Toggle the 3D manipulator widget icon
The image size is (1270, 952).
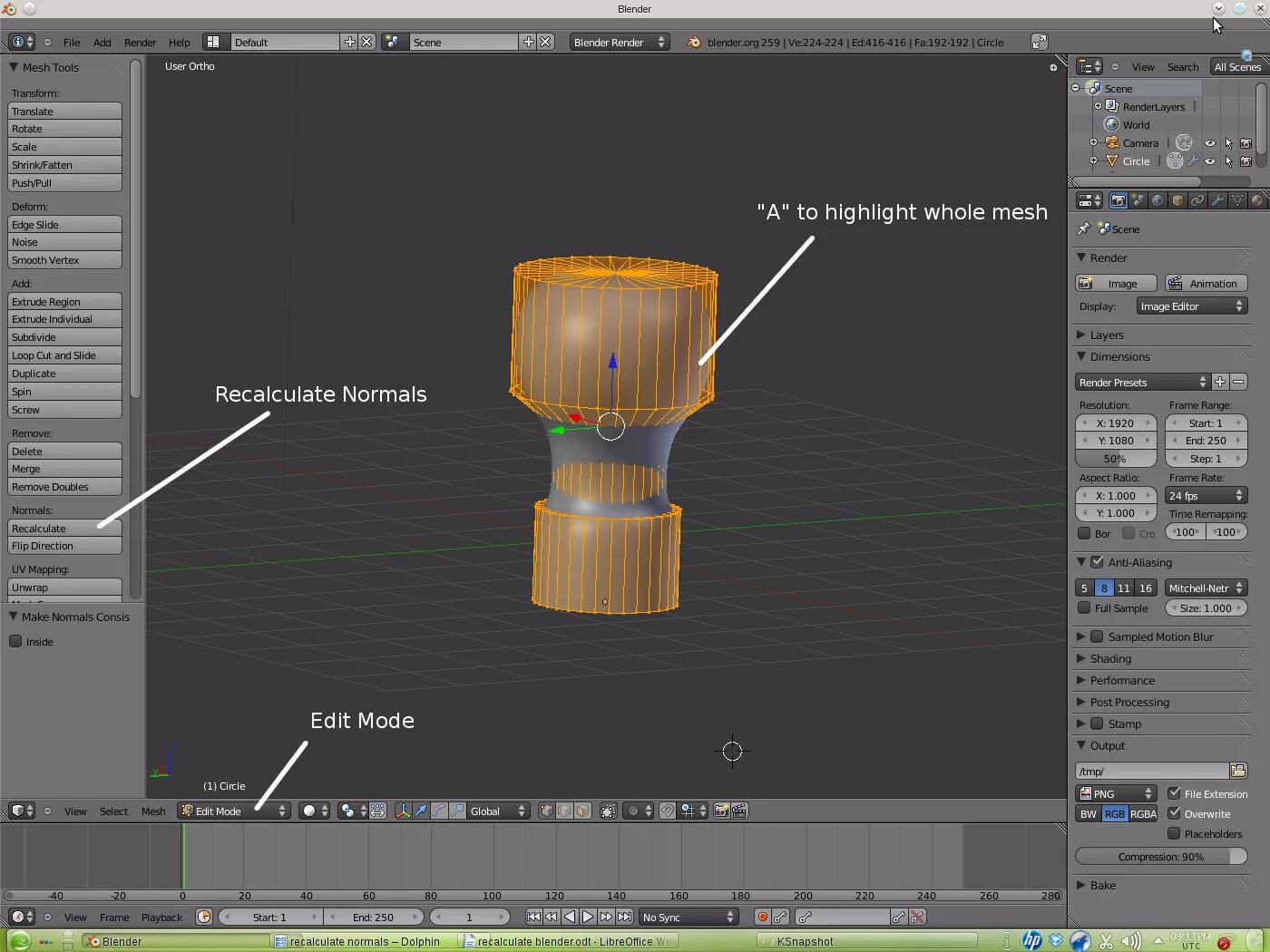[404, 811]
